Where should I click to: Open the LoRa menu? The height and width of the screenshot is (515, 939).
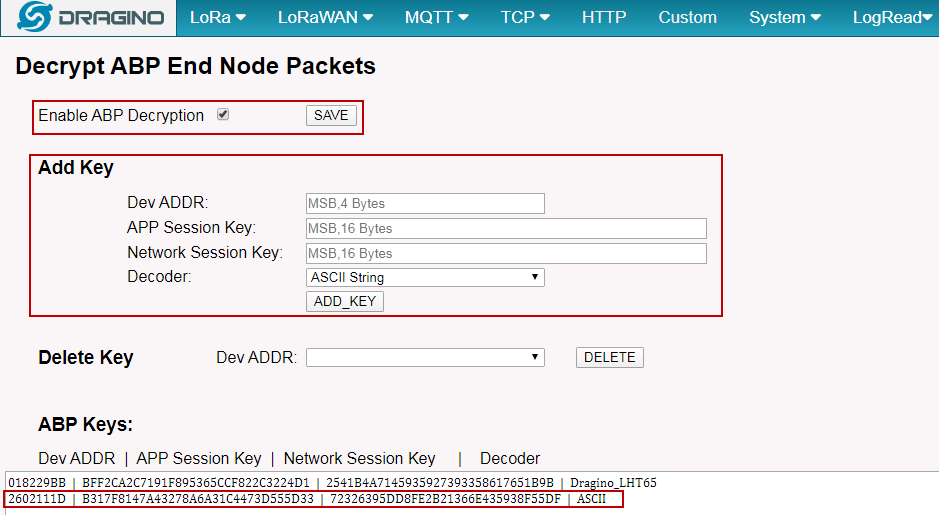217,17
